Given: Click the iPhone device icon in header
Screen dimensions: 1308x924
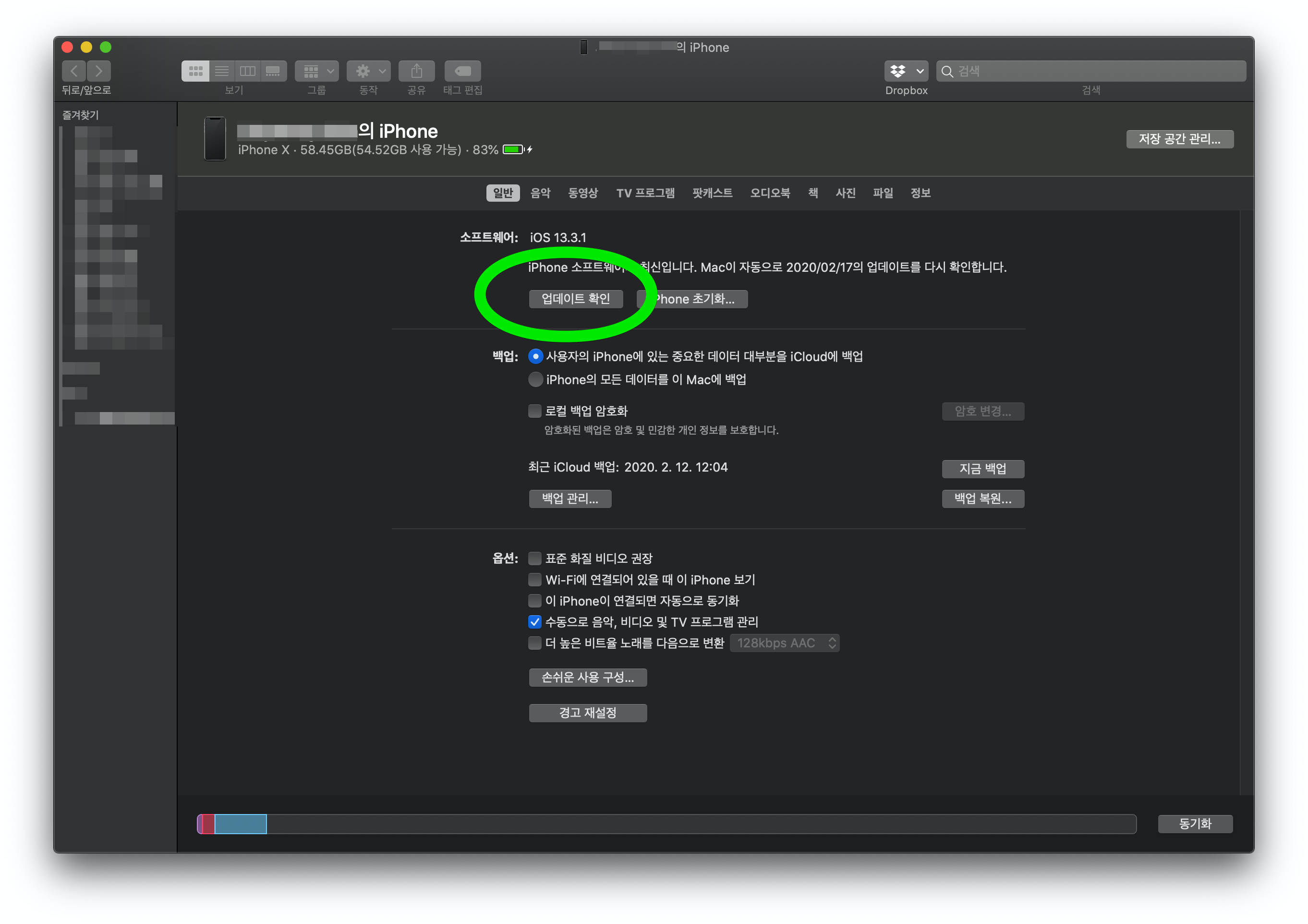Looking at the screenshot, I should [215, 139].
